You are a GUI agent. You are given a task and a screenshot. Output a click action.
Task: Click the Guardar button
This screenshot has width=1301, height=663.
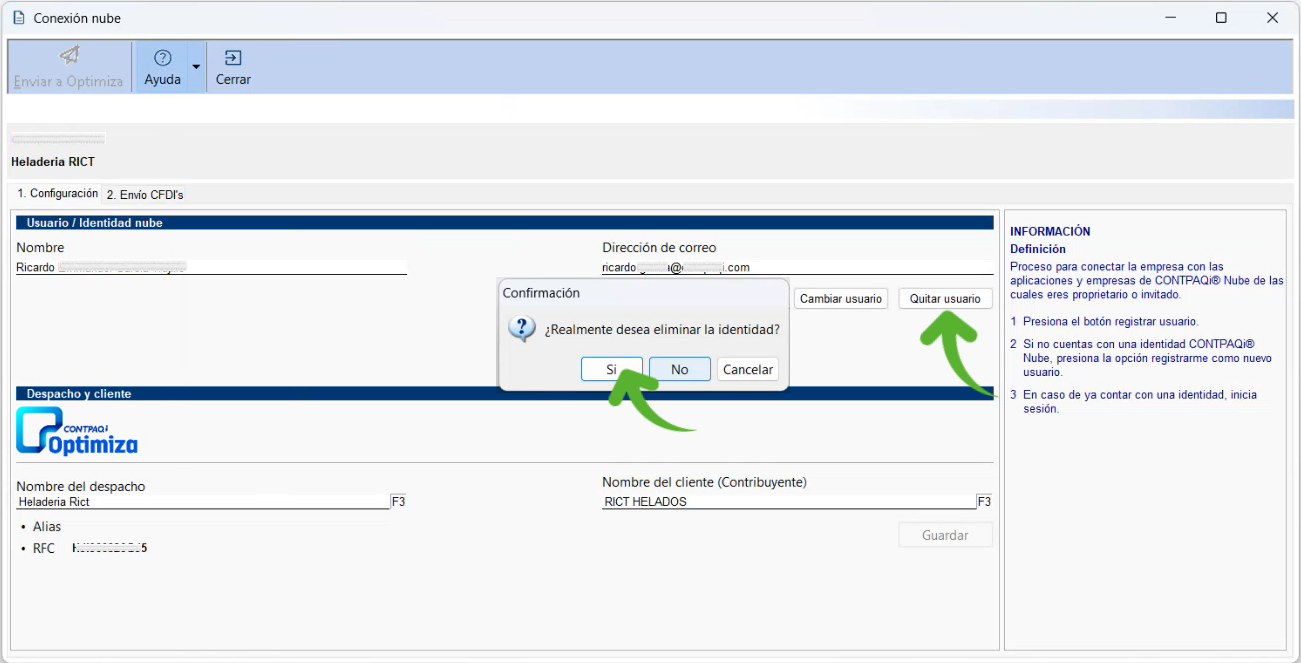[x=945, y=535]
